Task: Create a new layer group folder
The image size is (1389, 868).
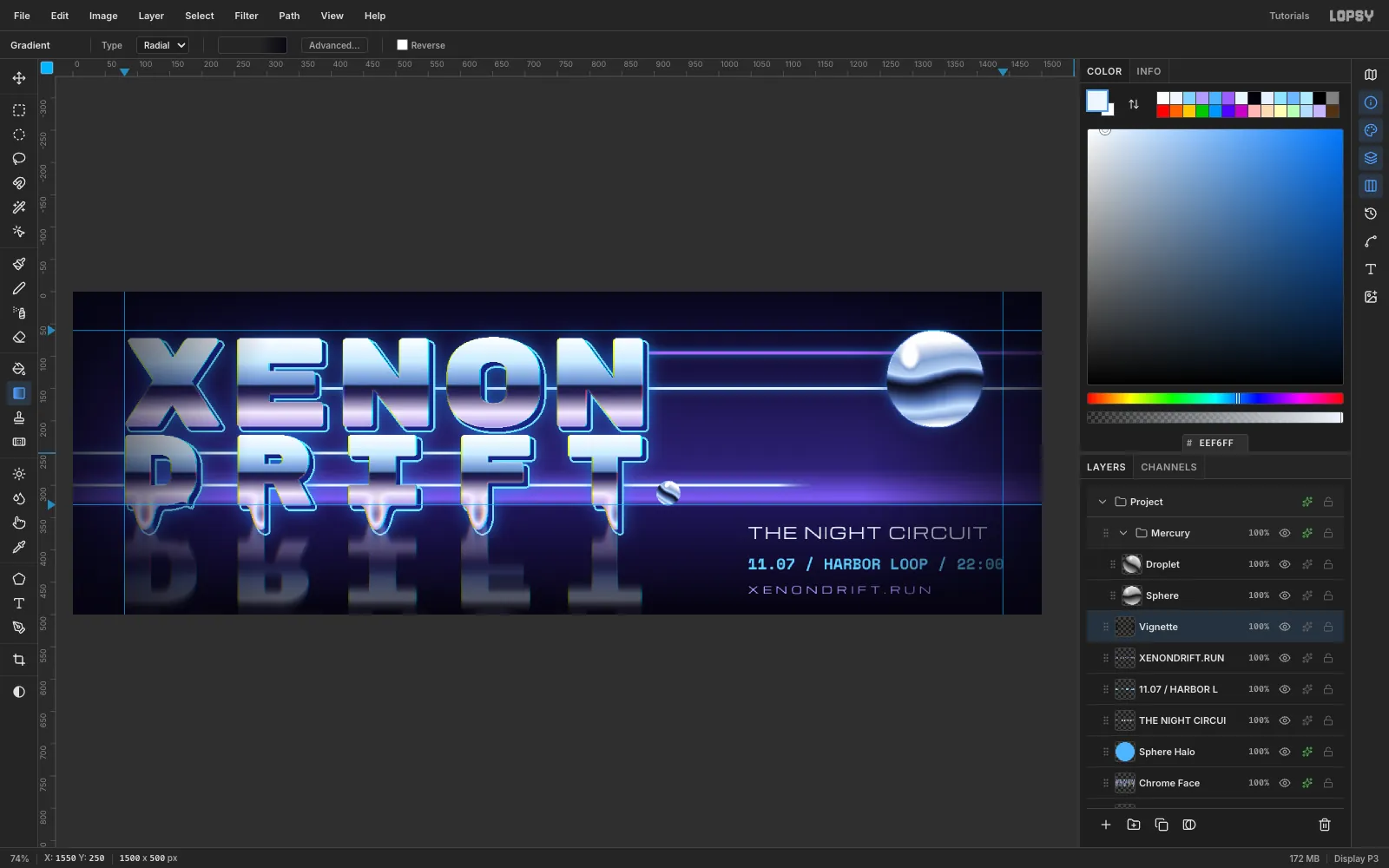Action: (1134, 825)
